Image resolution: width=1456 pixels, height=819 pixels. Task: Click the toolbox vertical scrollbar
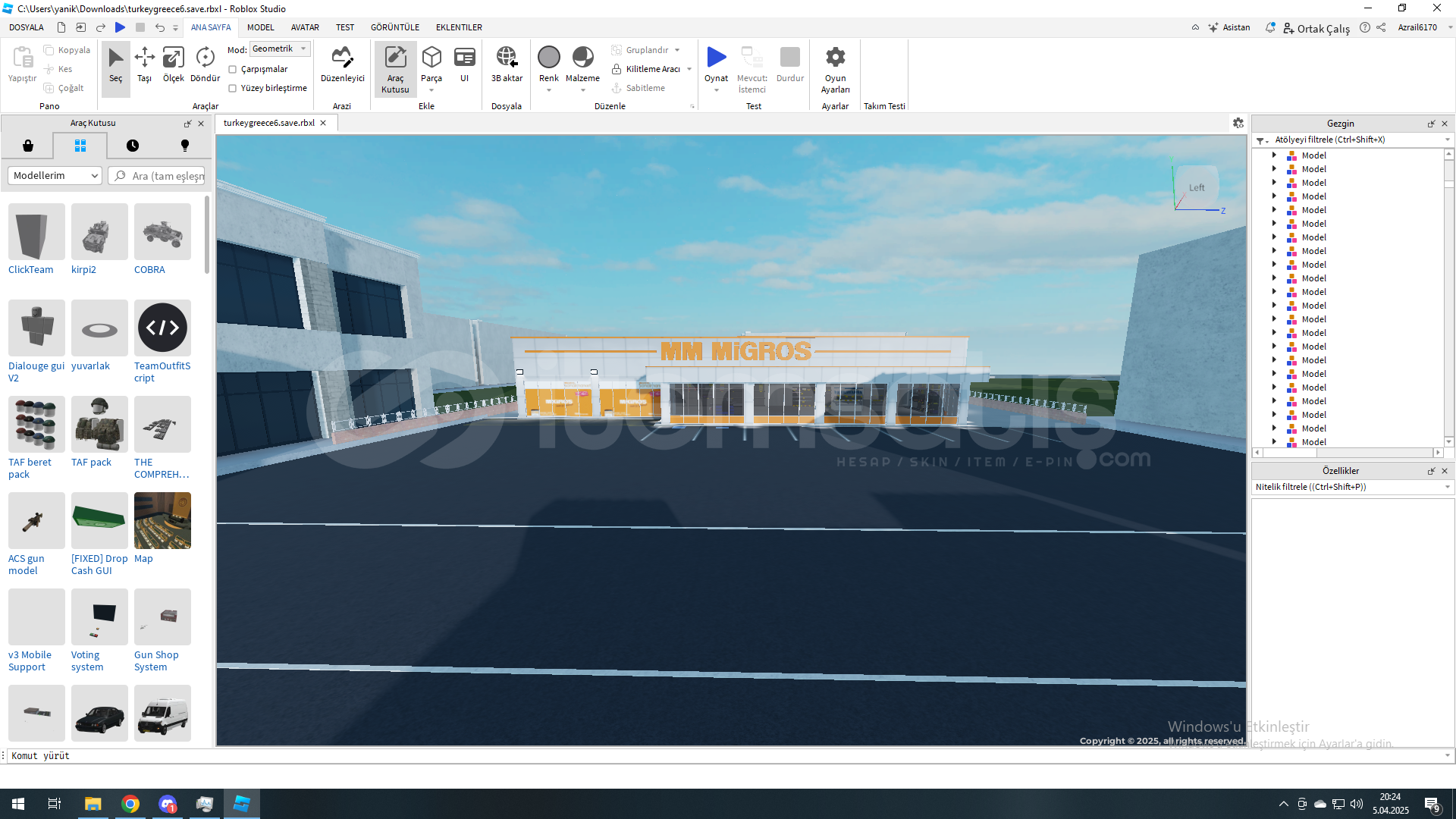pyautogui.click(x=207, y=235)
